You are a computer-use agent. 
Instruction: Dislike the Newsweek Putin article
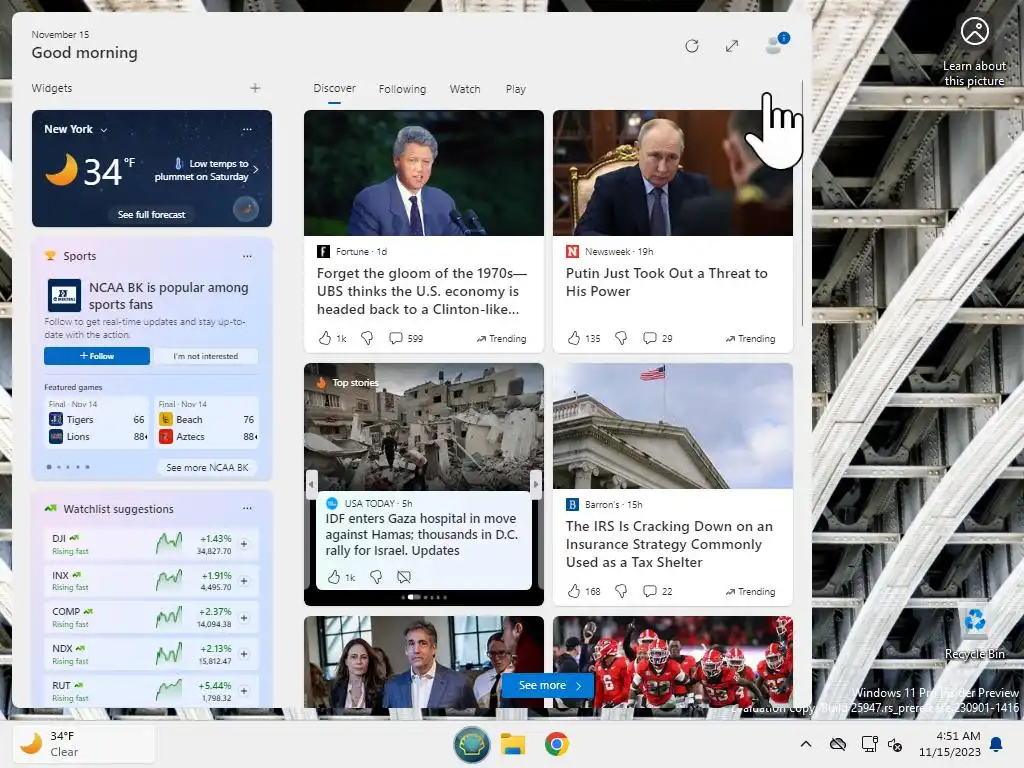click(621, 338)
